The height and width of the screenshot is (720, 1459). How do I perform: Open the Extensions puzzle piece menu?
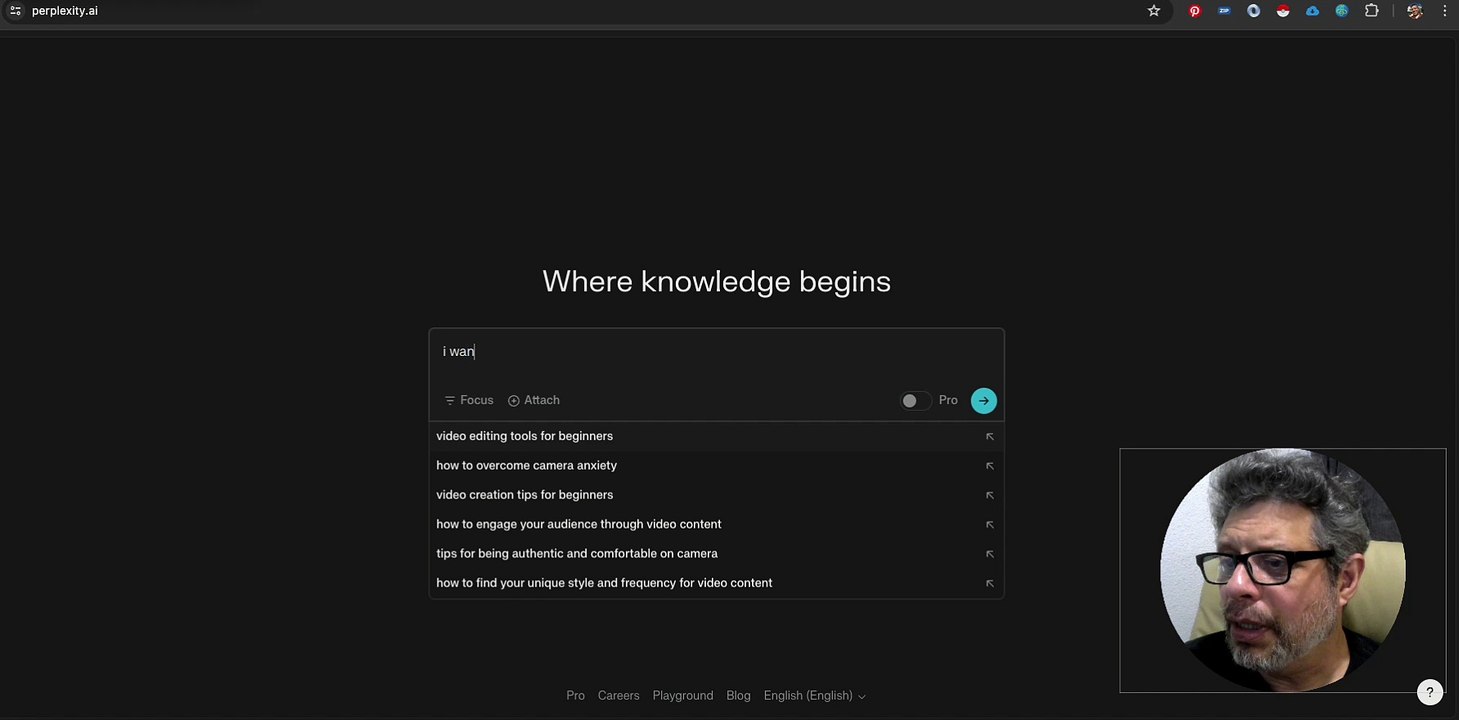[x=1372, y=11]
